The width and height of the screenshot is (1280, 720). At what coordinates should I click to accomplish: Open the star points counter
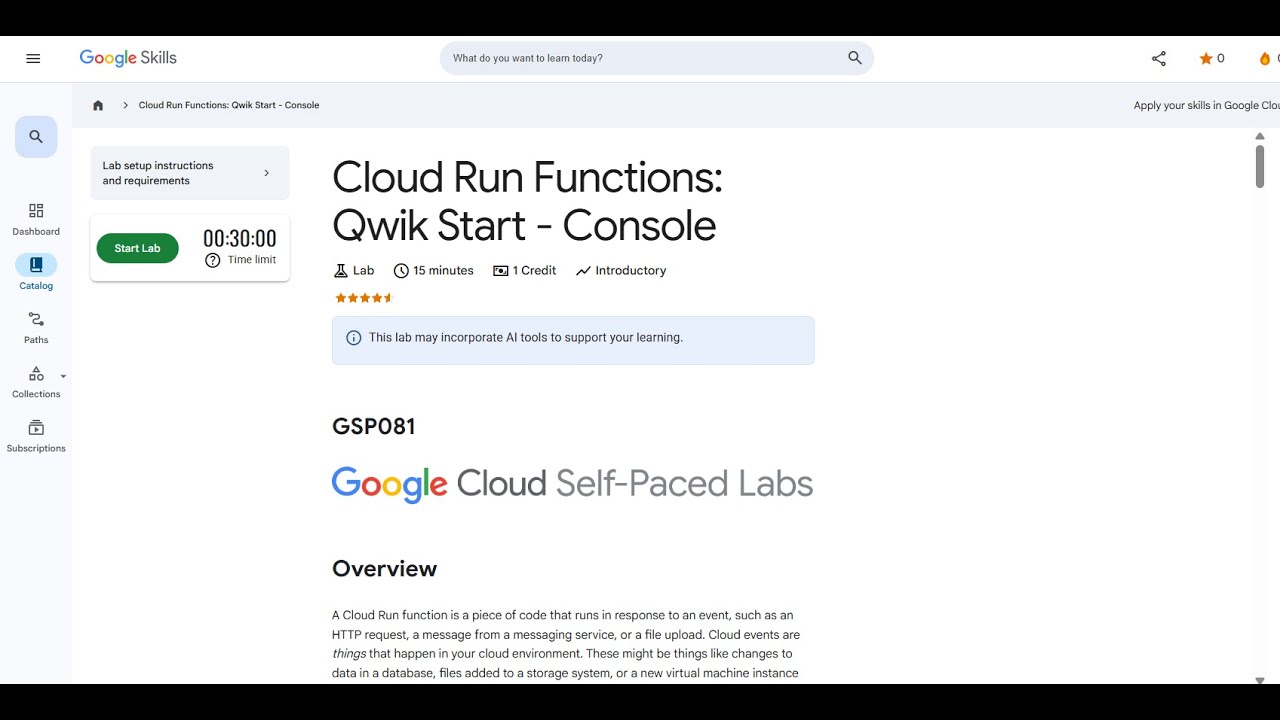coord(1212,58)
